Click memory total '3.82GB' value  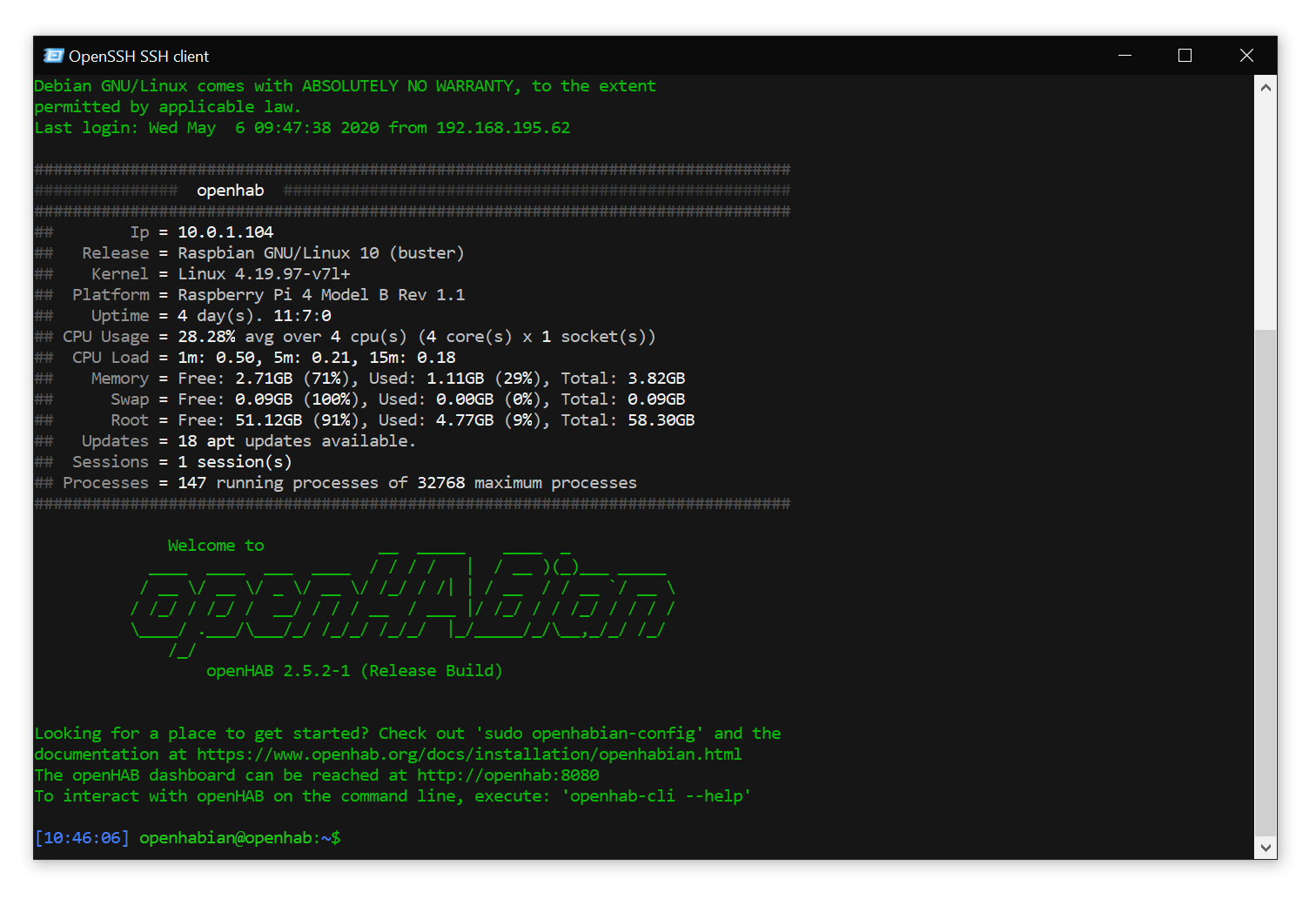coord(656,379)
